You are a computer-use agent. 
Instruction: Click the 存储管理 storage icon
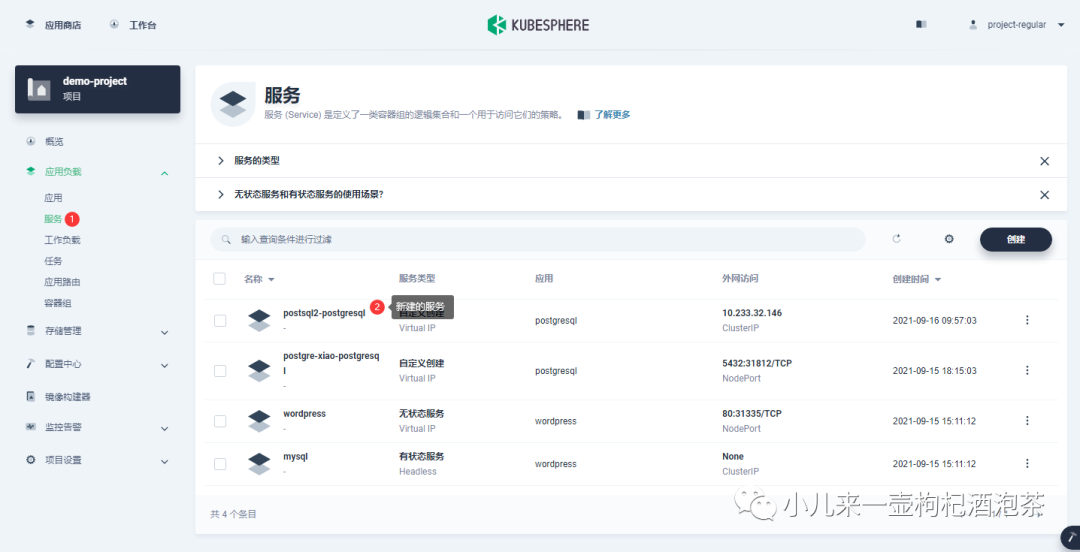(30, 331)
